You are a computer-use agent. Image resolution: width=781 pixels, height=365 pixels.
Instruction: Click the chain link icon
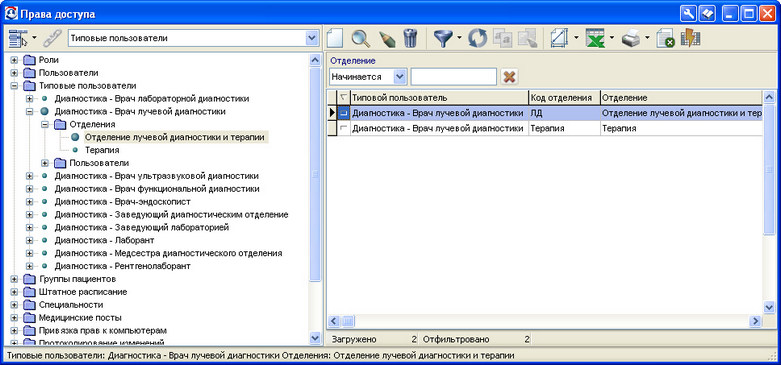click(51, 38)
